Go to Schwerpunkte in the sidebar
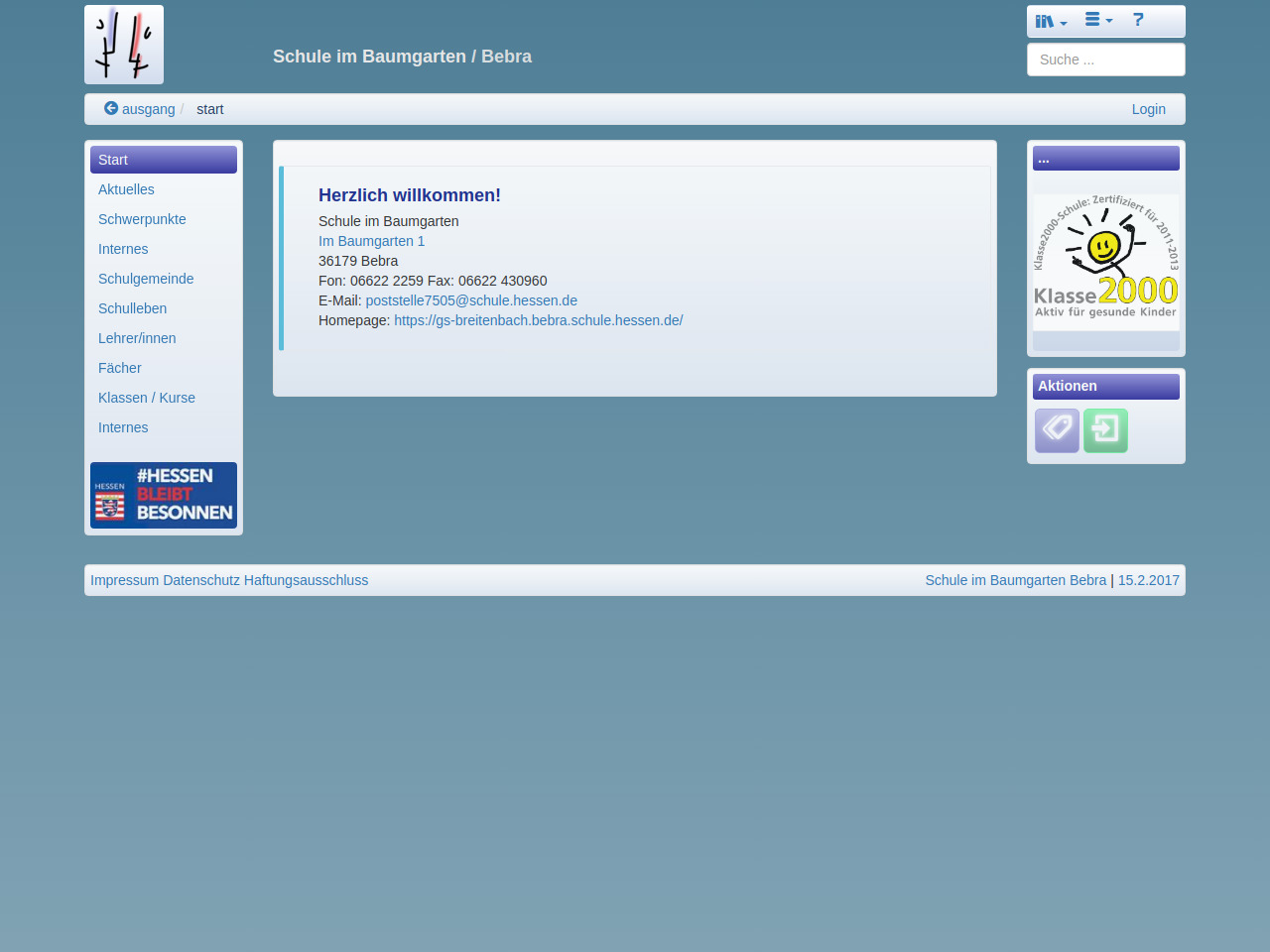 pyautogui.click(x=142, y=219)
